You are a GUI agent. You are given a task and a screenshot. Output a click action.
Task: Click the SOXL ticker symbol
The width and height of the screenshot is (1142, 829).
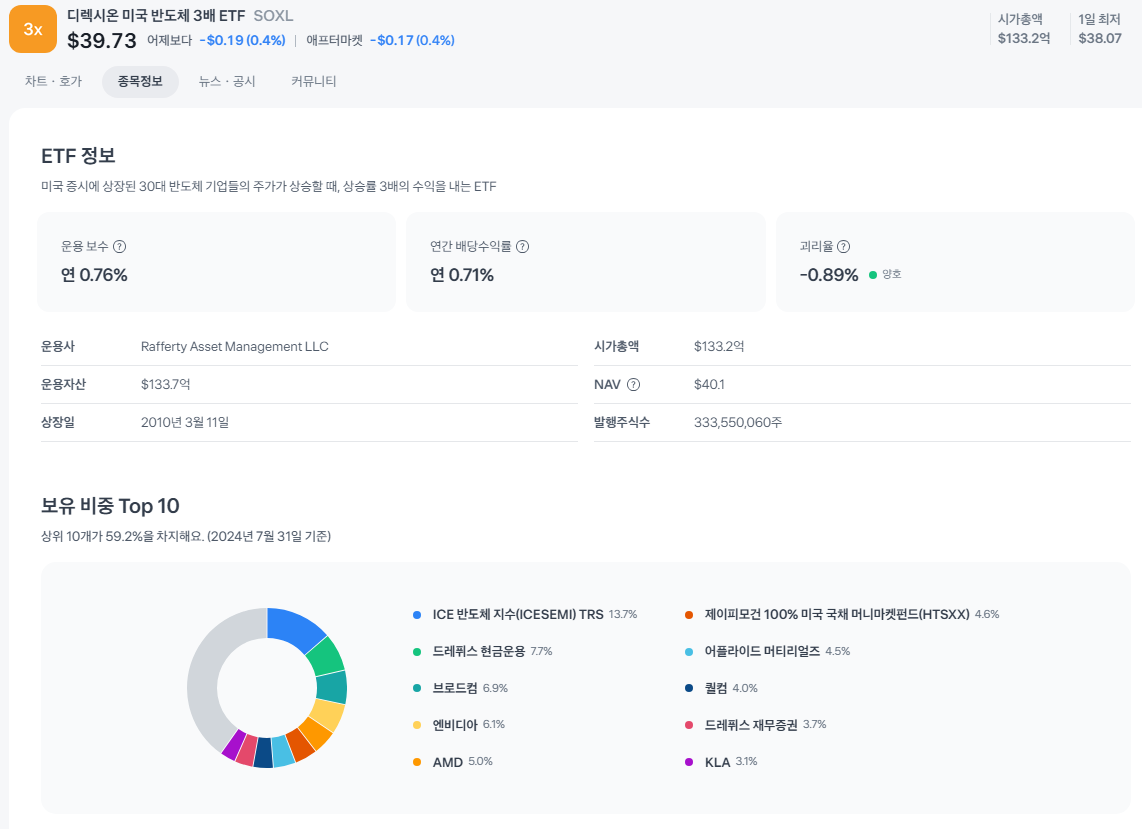[273, 15]
